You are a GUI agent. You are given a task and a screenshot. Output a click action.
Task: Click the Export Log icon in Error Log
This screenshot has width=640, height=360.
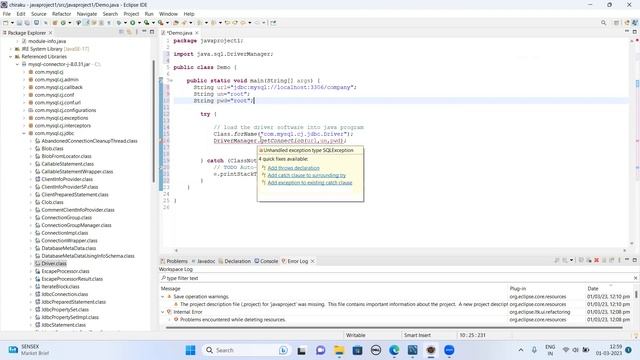click(557, 260)
